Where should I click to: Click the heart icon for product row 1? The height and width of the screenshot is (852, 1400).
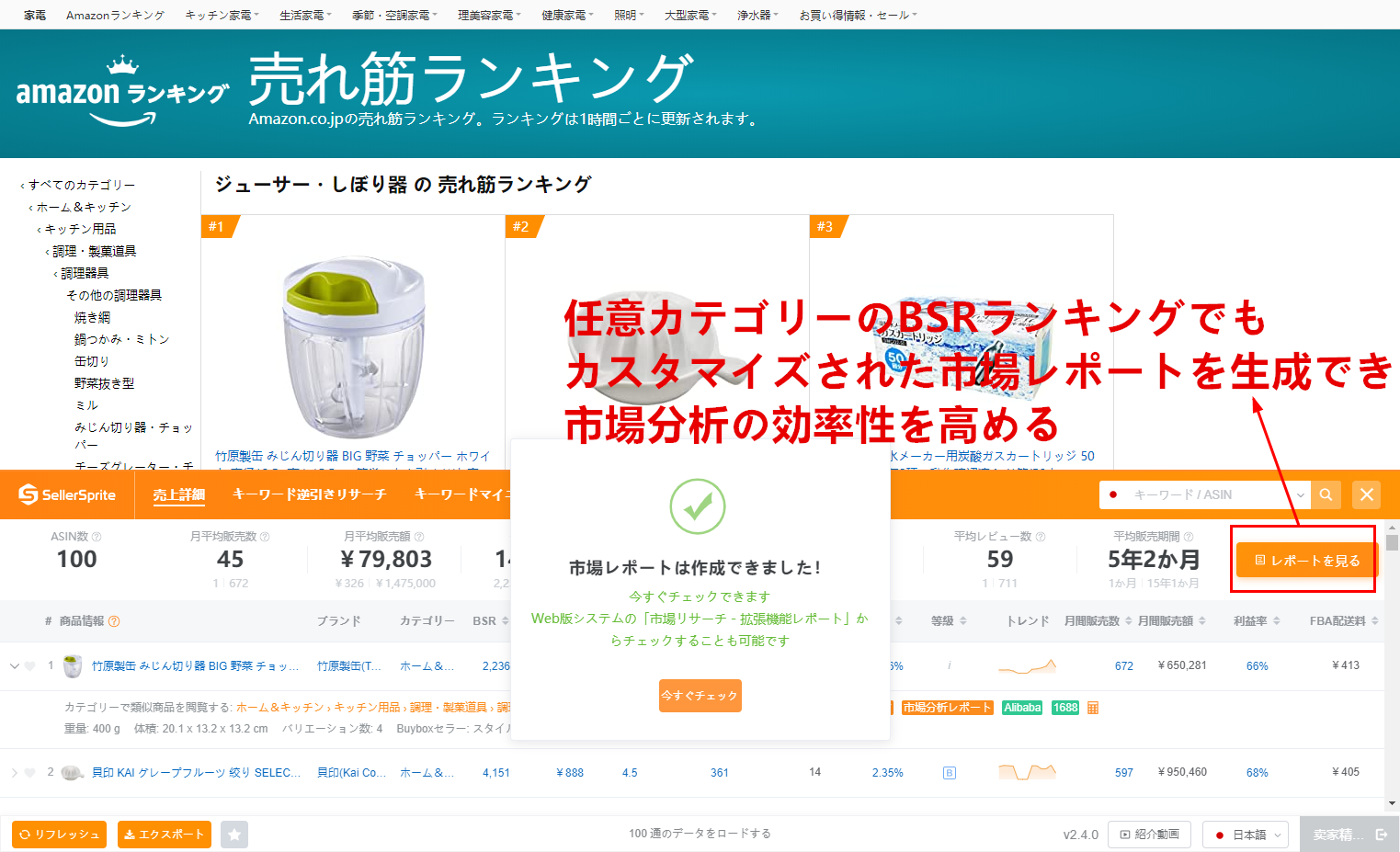point(29,666)
